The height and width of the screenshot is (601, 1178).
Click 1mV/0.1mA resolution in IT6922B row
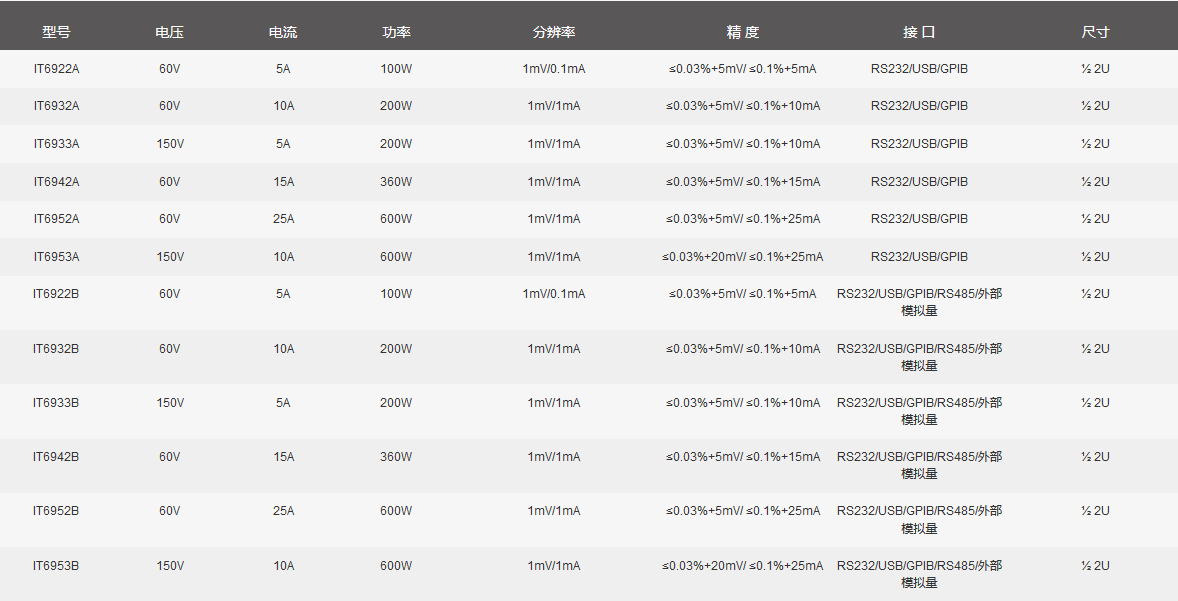pos(554,294)
